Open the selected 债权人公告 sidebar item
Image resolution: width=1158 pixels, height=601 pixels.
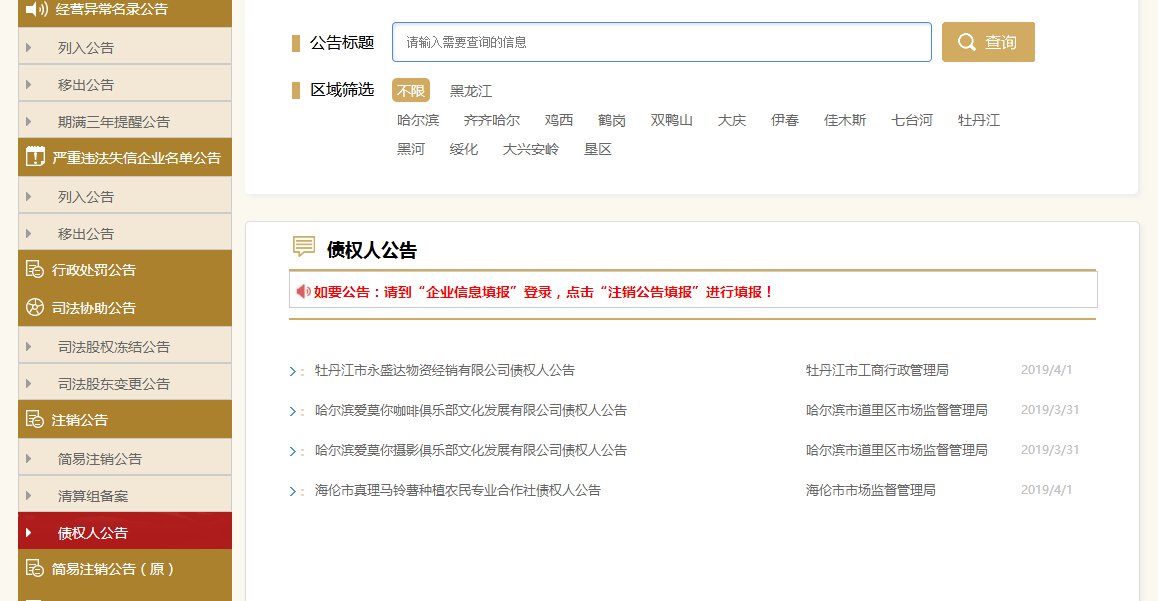click(x=93, y=532)
